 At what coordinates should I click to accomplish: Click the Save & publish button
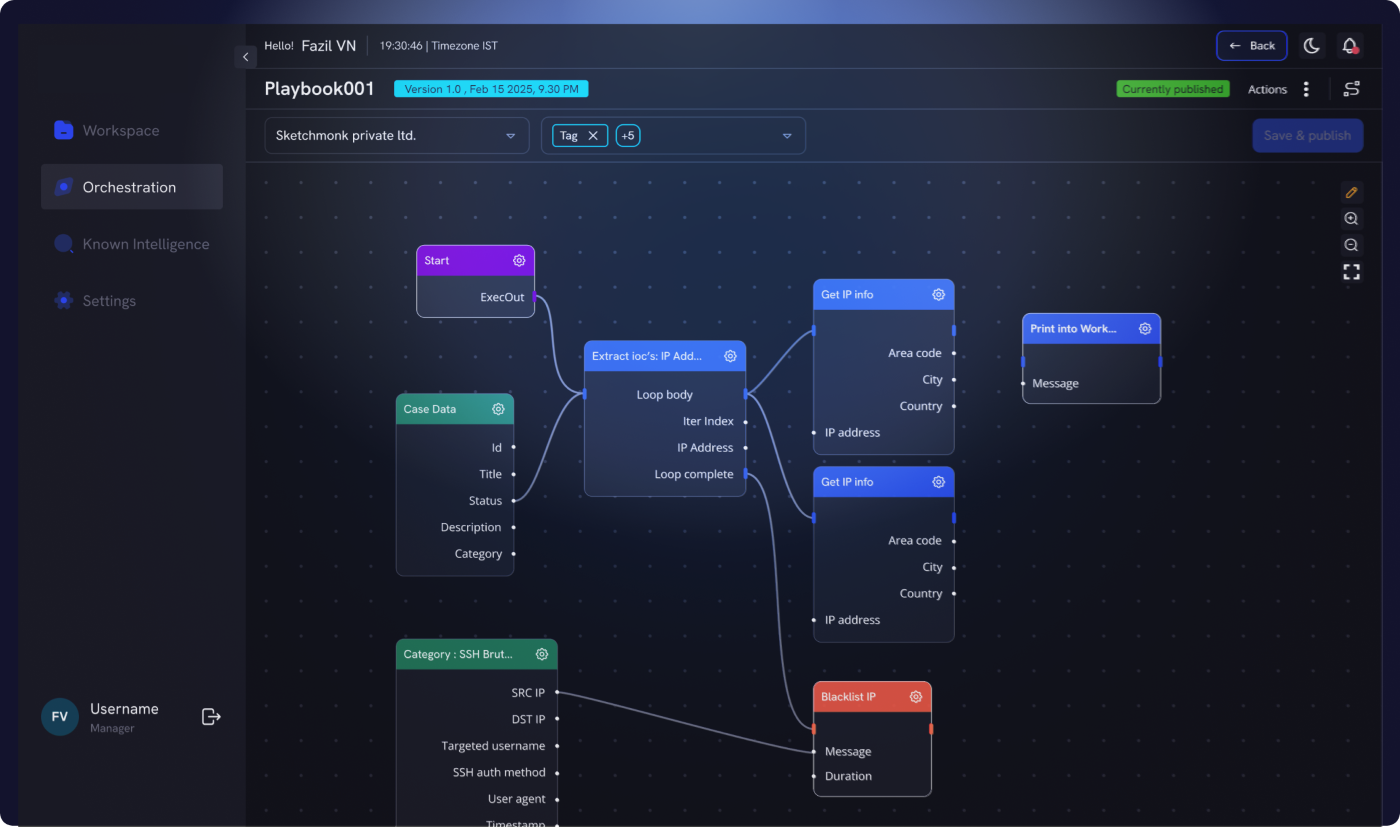(1307, 136)
